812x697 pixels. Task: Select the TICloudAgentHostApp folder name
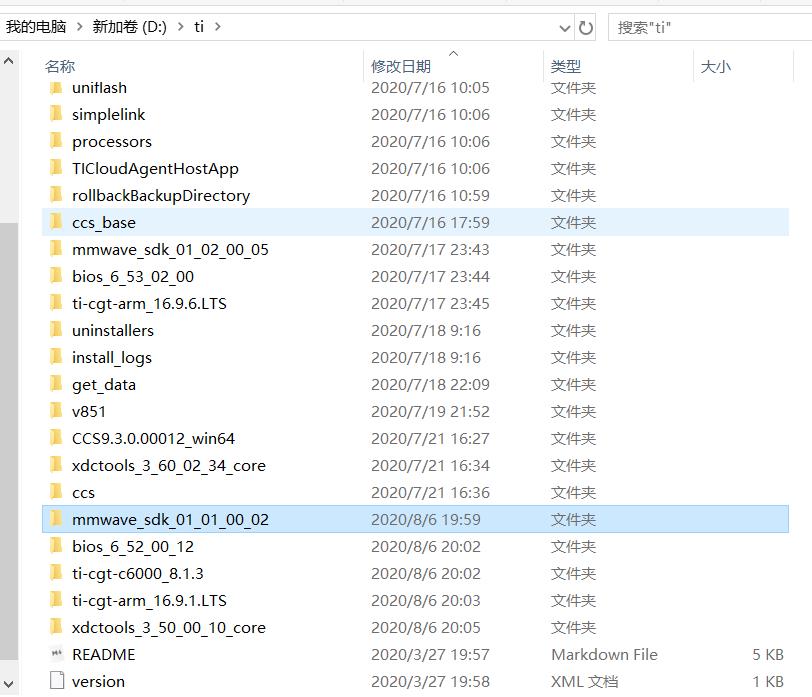155,168
